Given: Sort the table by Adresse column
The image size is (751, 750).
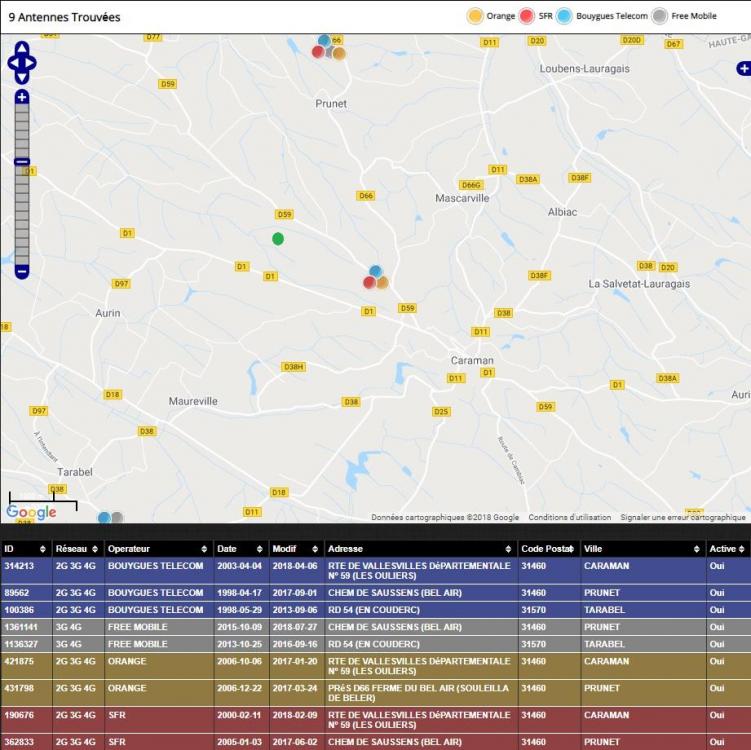Looking at the screenshot, I should tap(420, 549).
